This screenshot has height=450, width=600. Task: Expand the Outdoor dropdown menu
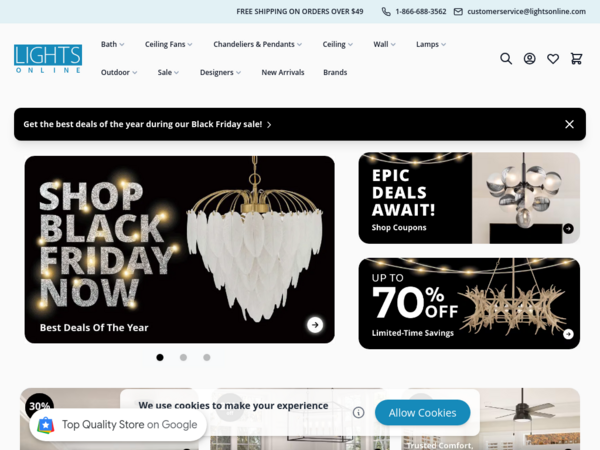(119, 72)
